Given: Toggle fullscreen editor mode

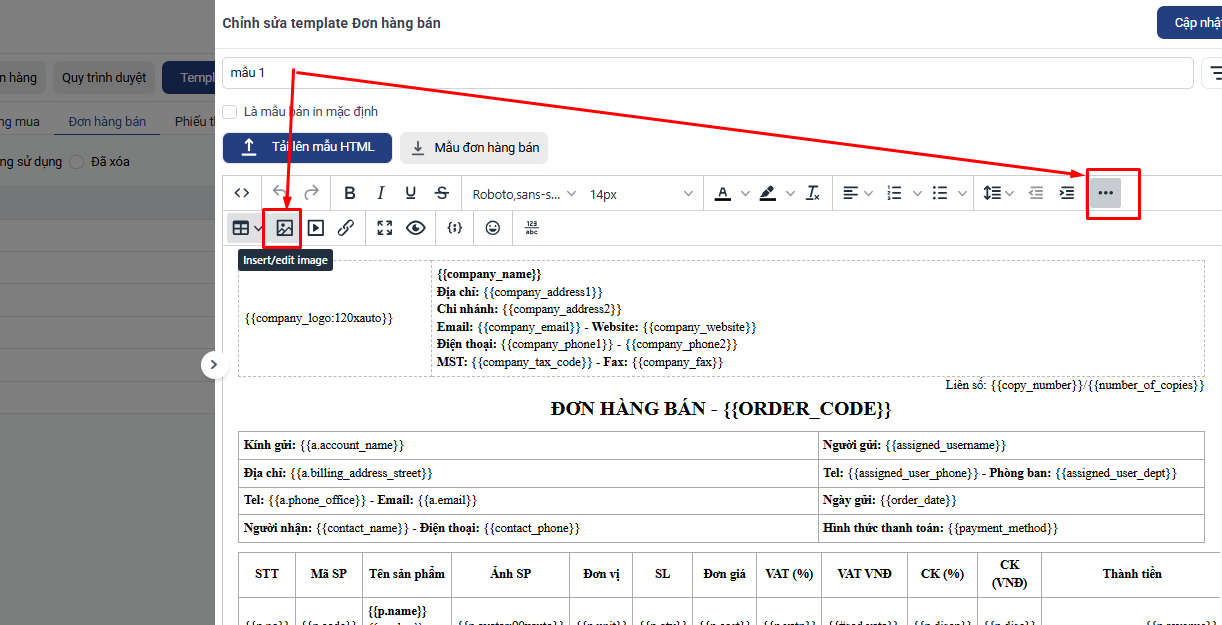Looking at the screenshot, I should tap(385, 228).
